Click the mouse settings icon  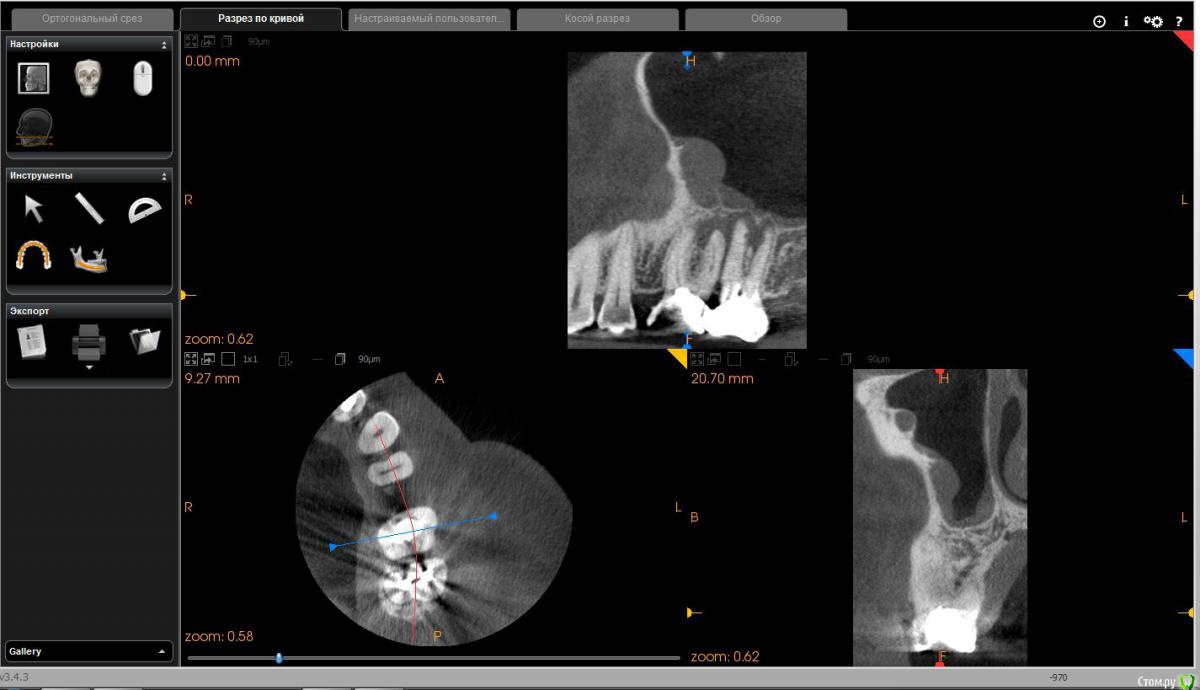tap(143, 78)
